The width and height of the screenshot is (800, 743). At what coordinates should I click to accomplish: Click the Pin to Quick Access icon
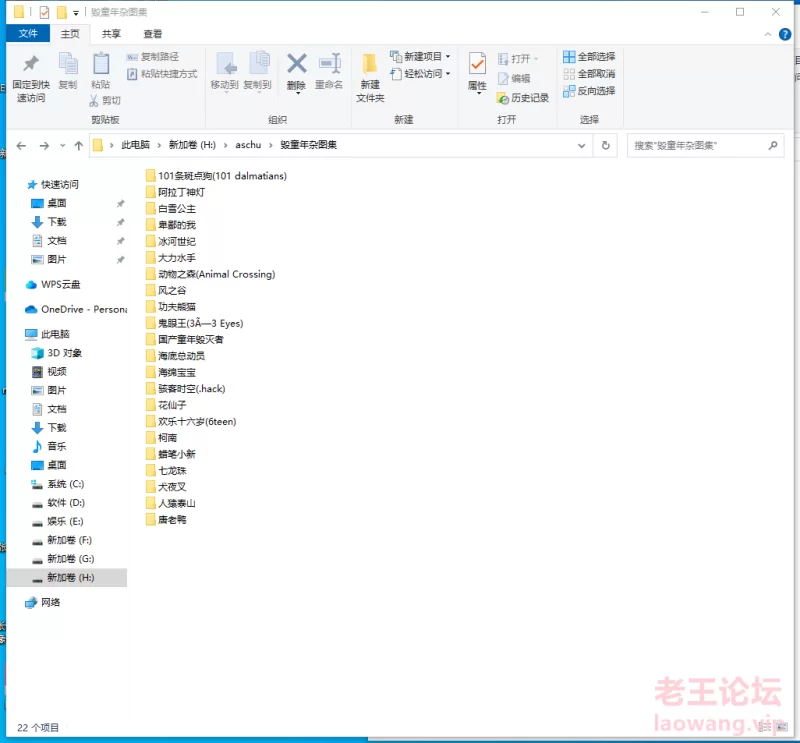coord(31,64)
